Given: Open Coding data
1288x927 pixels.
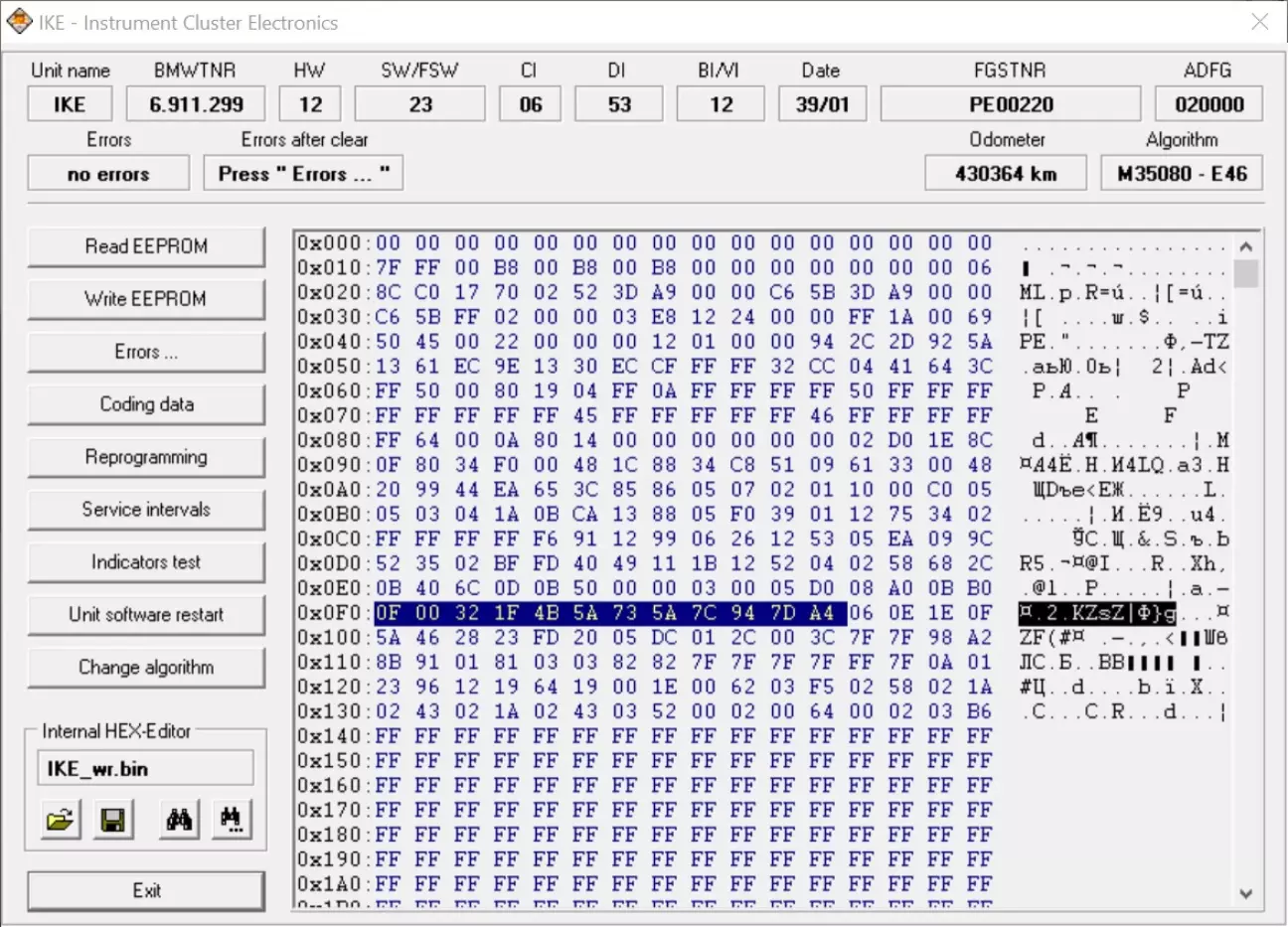Looking at the screenshot, I should [146, 404].
